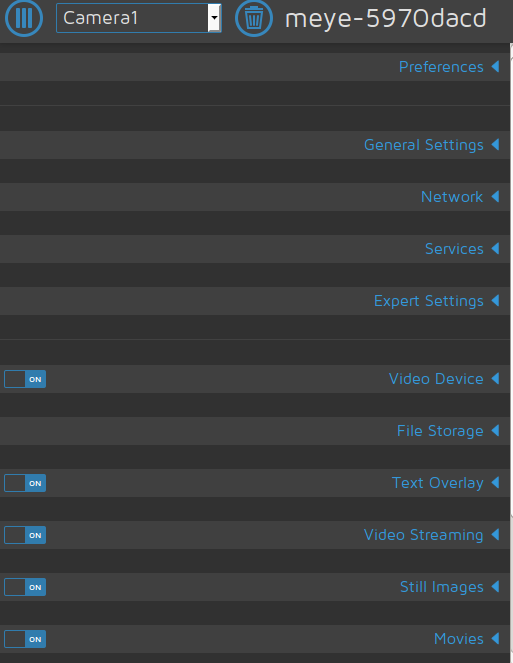Click the File Storage arrow icon
This screenshot has height=663, width=513.
click(x=495, y=430)
